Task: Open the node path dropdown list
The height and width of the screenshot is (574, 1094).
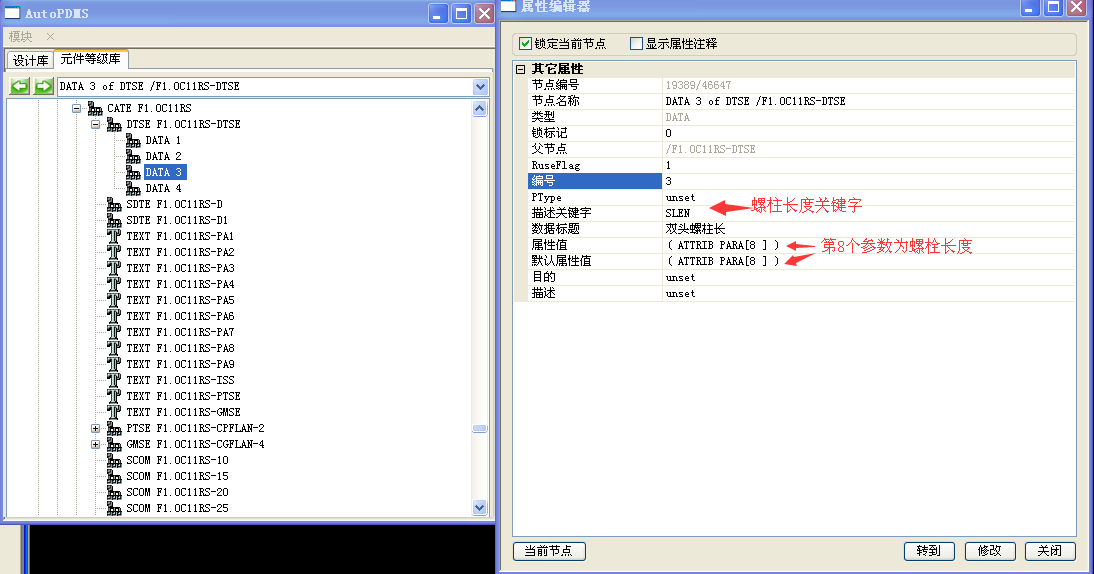Action: (x=480, y=87)
